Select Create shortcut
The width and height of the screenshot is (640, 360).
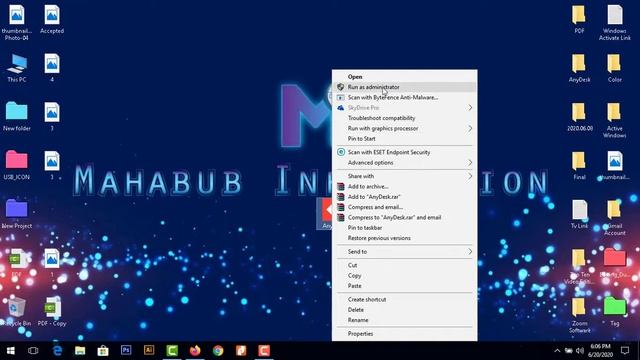(404, 299)
